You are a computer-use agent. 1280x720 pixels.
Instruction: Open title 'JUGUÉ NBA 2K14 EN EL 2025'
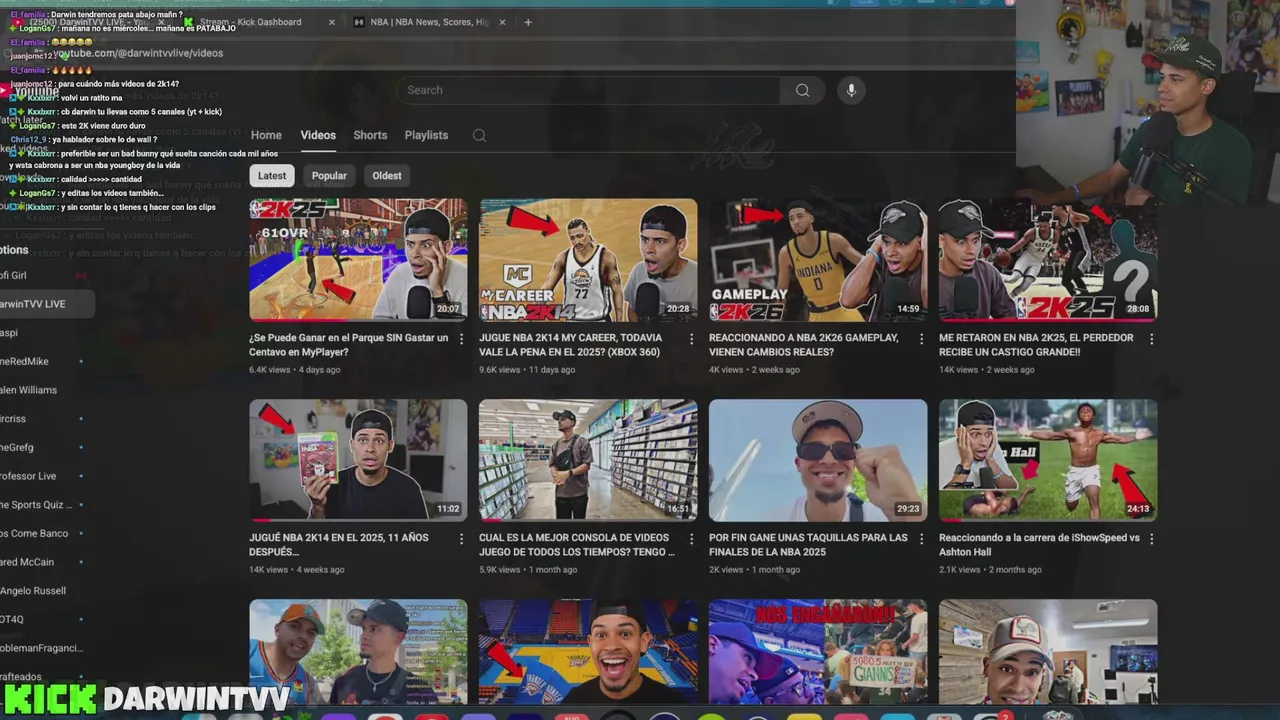[338, 545]
